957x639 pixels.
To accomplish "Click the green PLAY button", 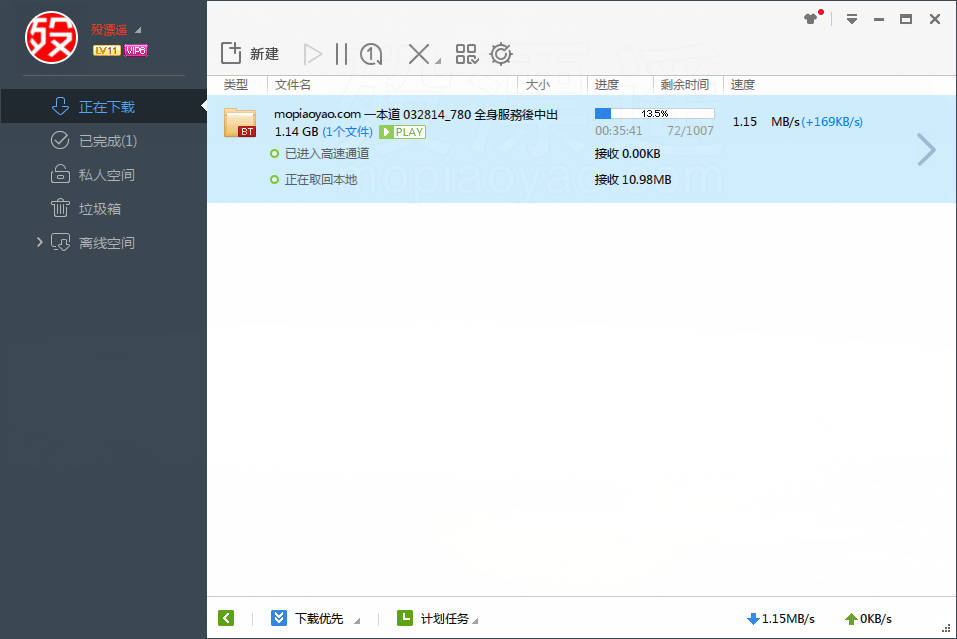I will (x=402, y=132).
